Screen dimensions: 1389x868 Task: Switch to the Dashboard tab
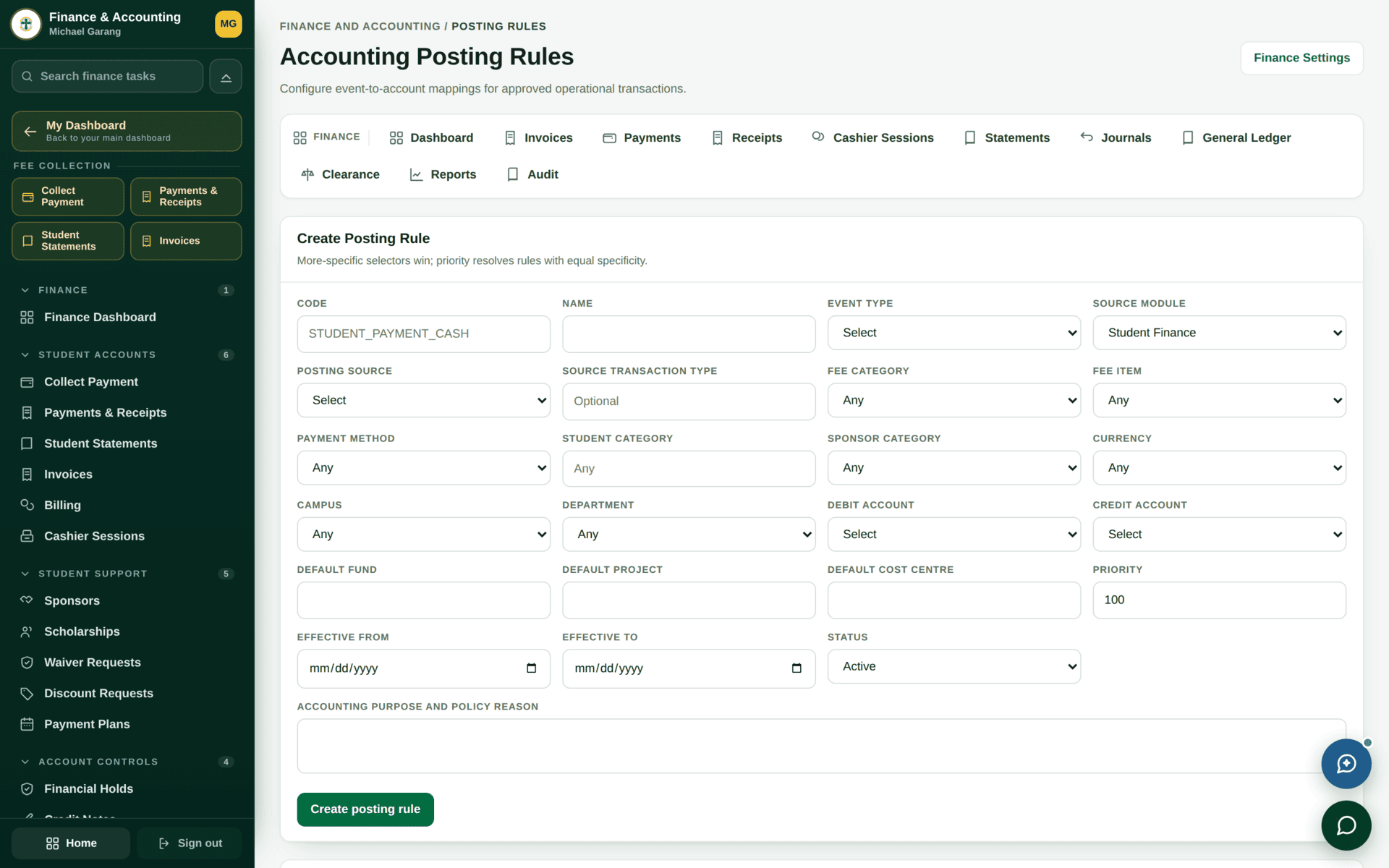pos(431,137)
